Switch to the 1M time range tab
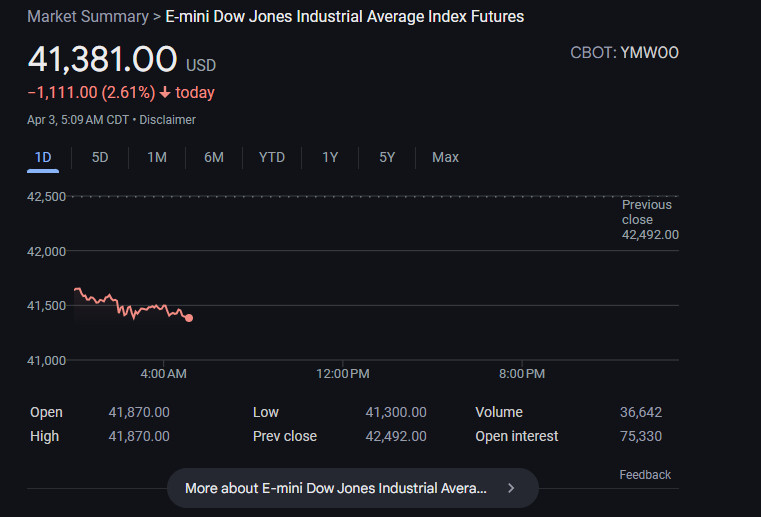 [x=157, y=157]
